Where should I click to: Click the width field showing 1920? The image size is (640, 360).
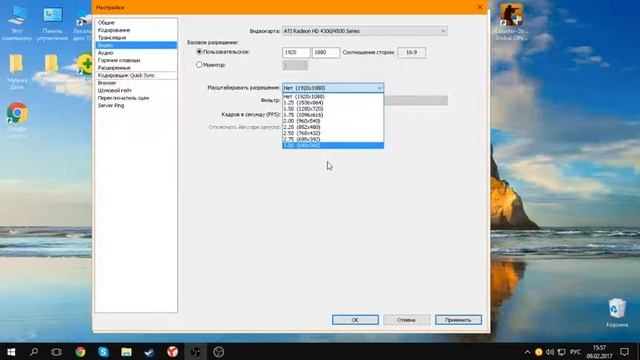pos(296,53)
